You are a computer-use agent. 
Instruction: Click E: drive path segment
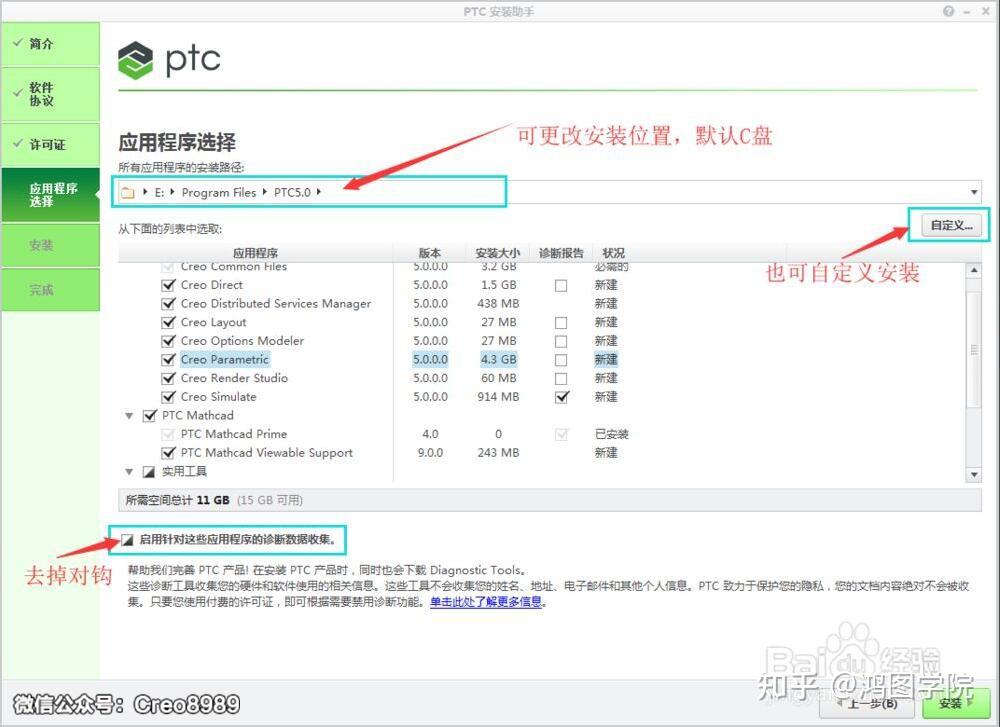159,193
